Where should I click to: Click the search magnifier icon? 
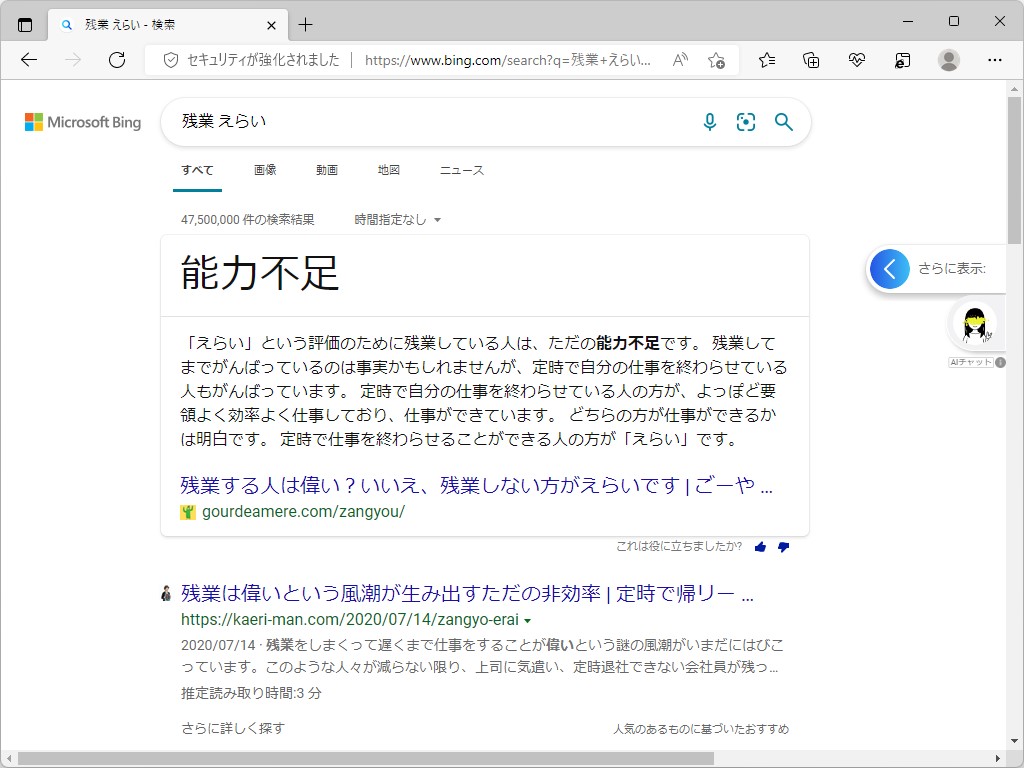click(x=784, y=122)
